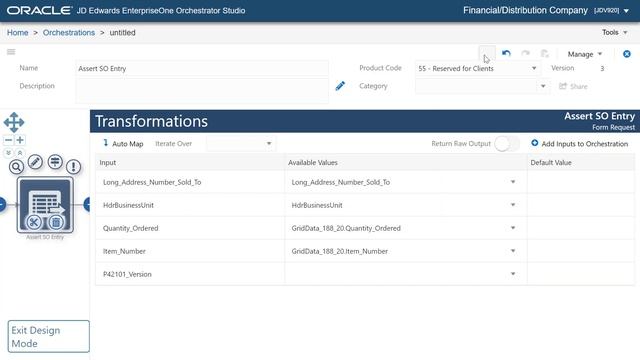Click the P42101_Version input row label

[127, 274]
